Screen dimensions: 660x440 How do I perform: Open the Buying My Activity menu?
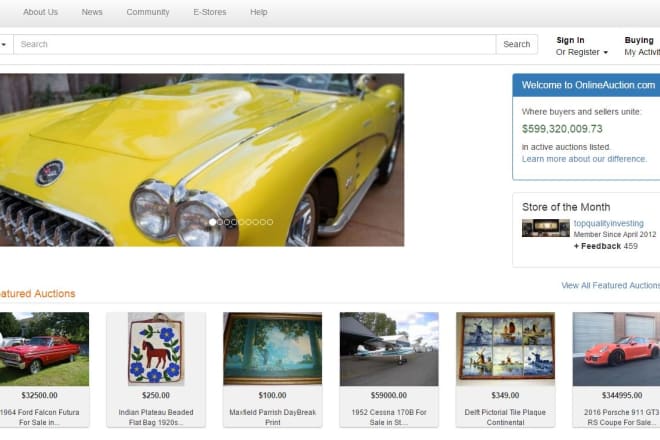point(642,46)
